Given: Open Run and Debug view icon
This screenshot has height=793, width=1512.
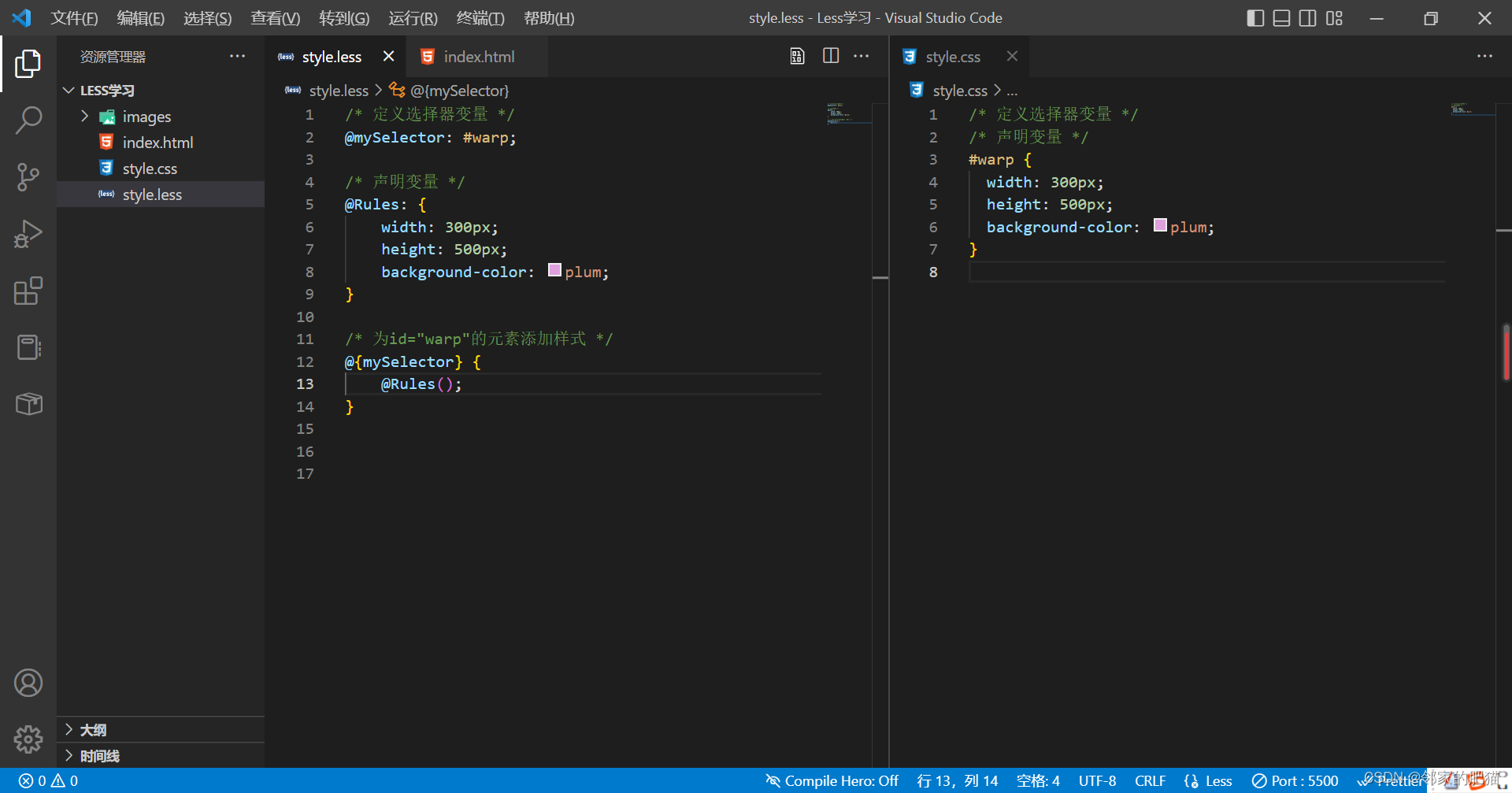Looking at the screenshot, I should (x=28, y=234).
